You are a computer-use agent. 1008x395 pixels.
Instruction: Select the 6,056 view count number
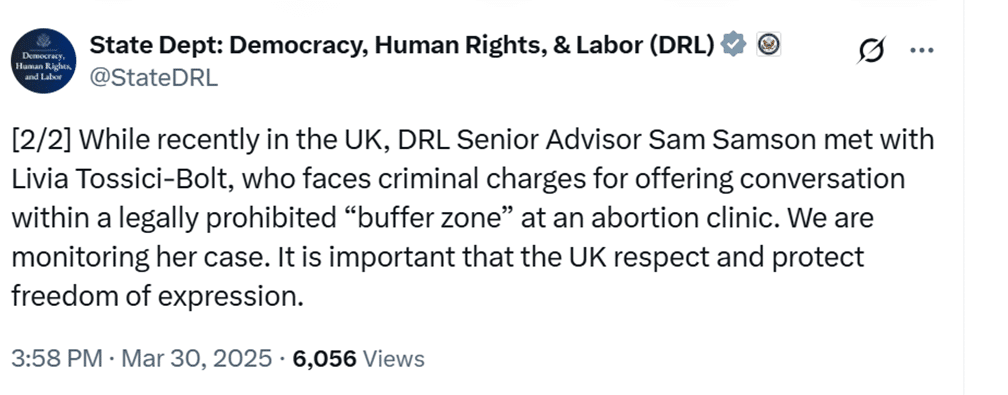(x=324, y=358)
